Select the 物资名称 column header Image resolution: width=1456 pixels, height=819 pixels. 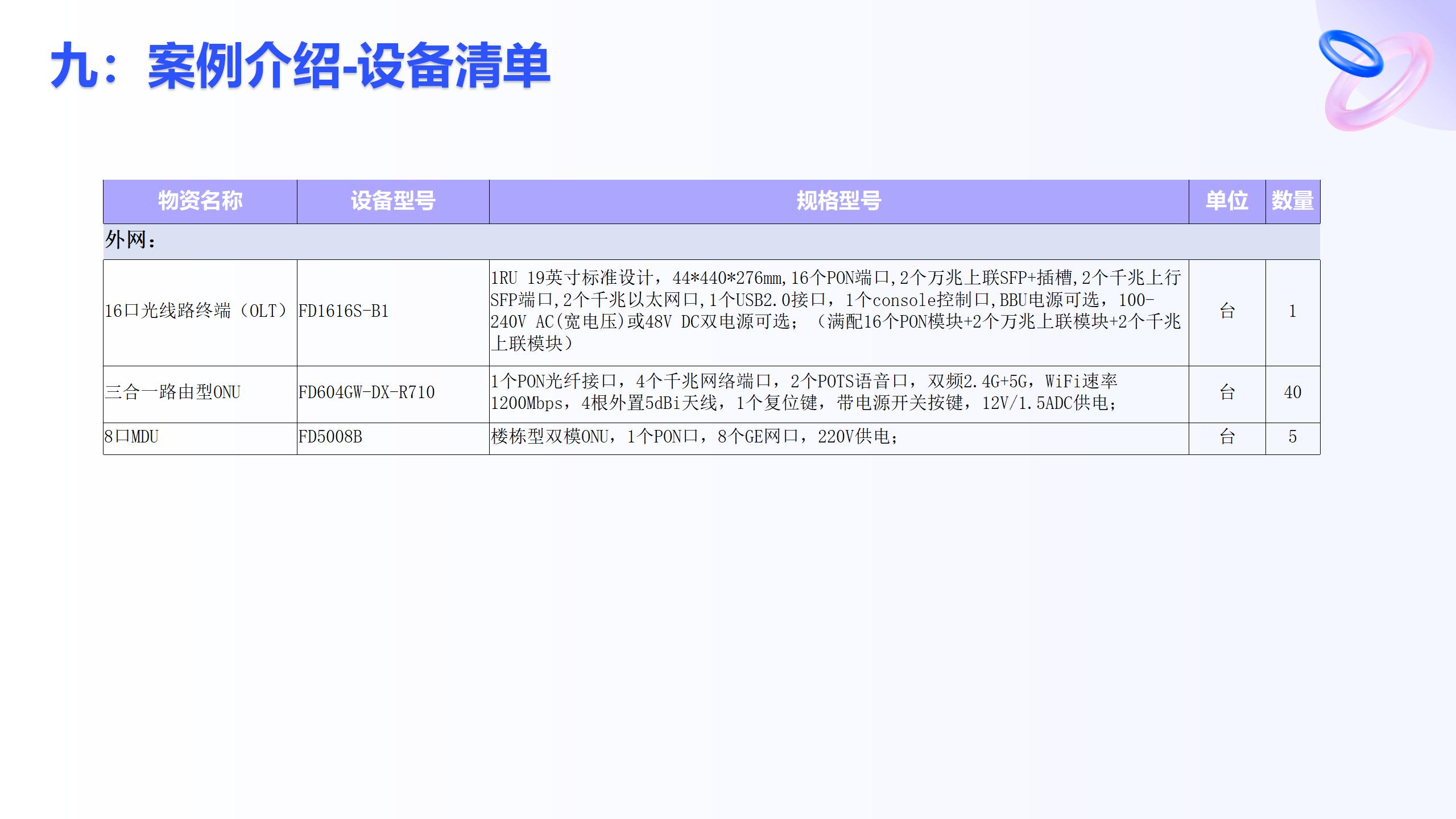click(x=200, y=201)
